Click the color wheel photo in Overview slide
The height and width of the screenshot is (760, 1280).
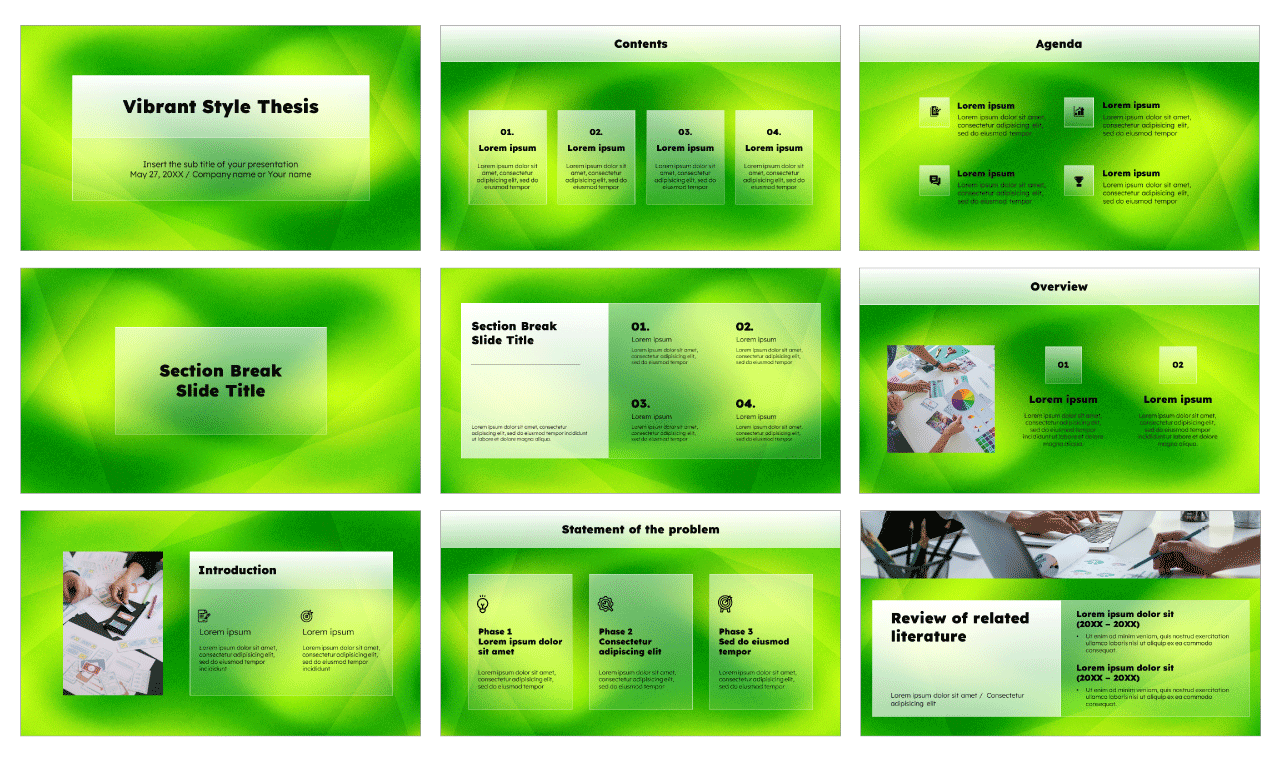tap(940, 399)
